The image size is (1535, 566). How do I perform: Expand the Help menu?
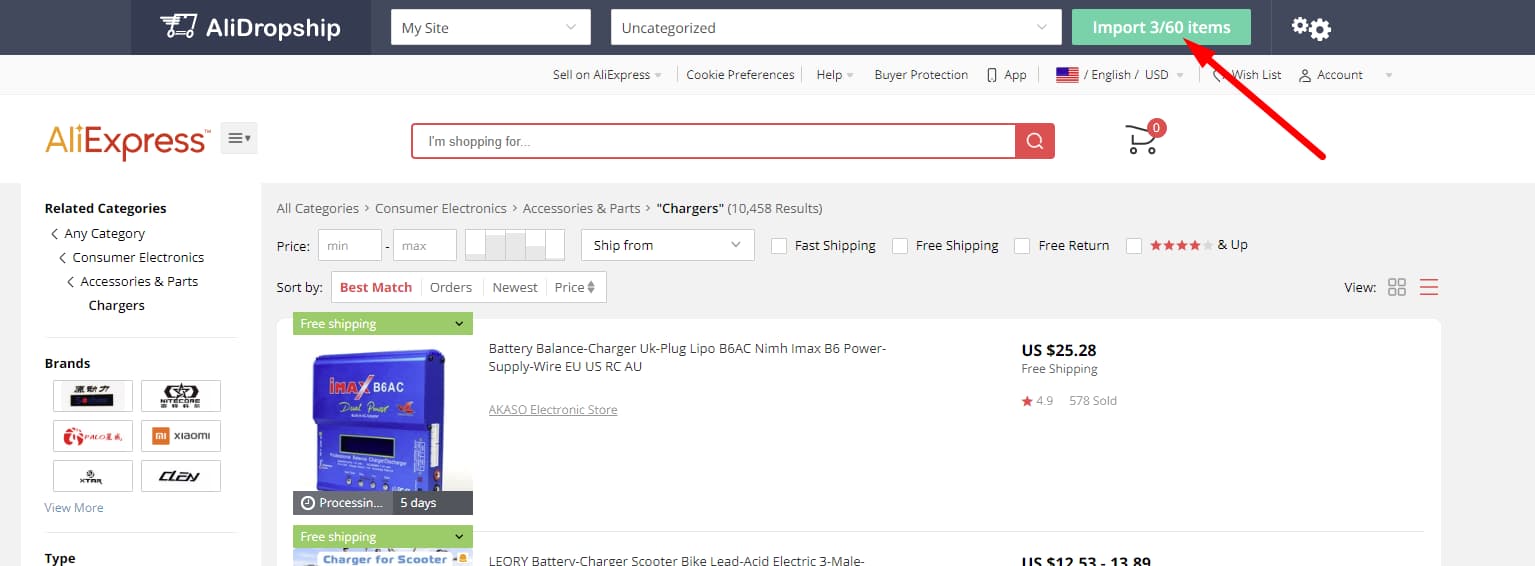pyautogui.click(x=835, y=75)
